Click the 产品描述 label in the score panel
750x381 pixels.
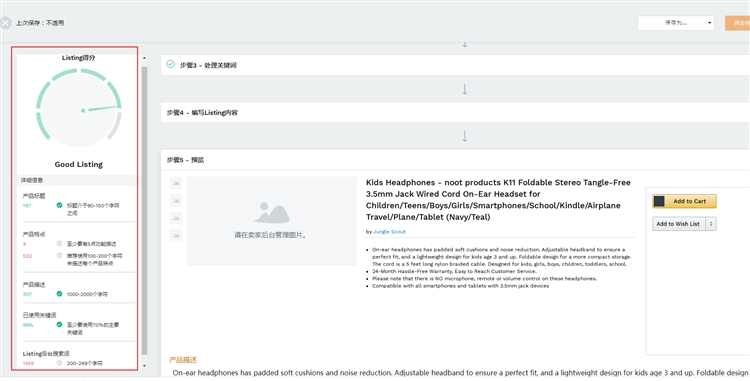(34, 284)
